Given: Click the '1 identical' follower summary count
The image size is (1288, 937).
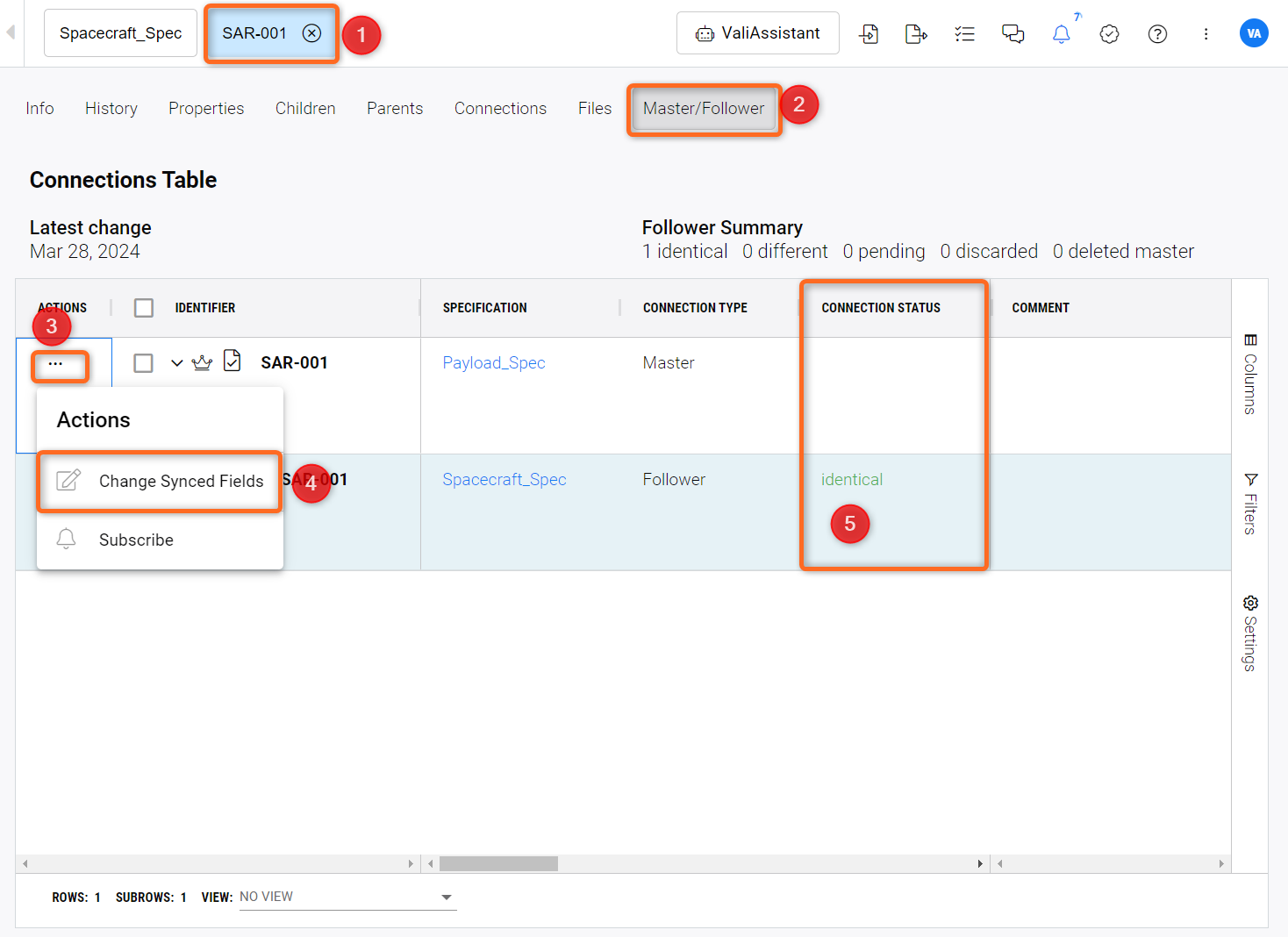Looking at the screenshot, I should 685,251.
